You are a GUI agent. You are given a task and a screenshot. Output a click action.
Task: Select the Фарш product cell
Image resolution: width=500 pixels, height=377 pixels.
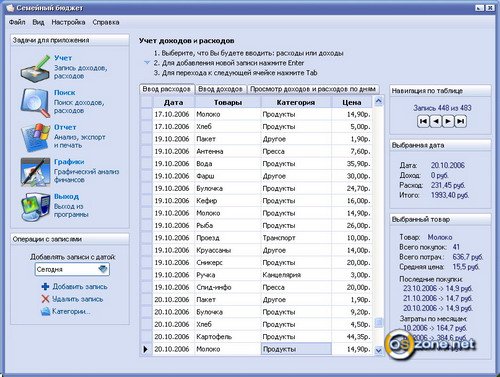[228, 176]
